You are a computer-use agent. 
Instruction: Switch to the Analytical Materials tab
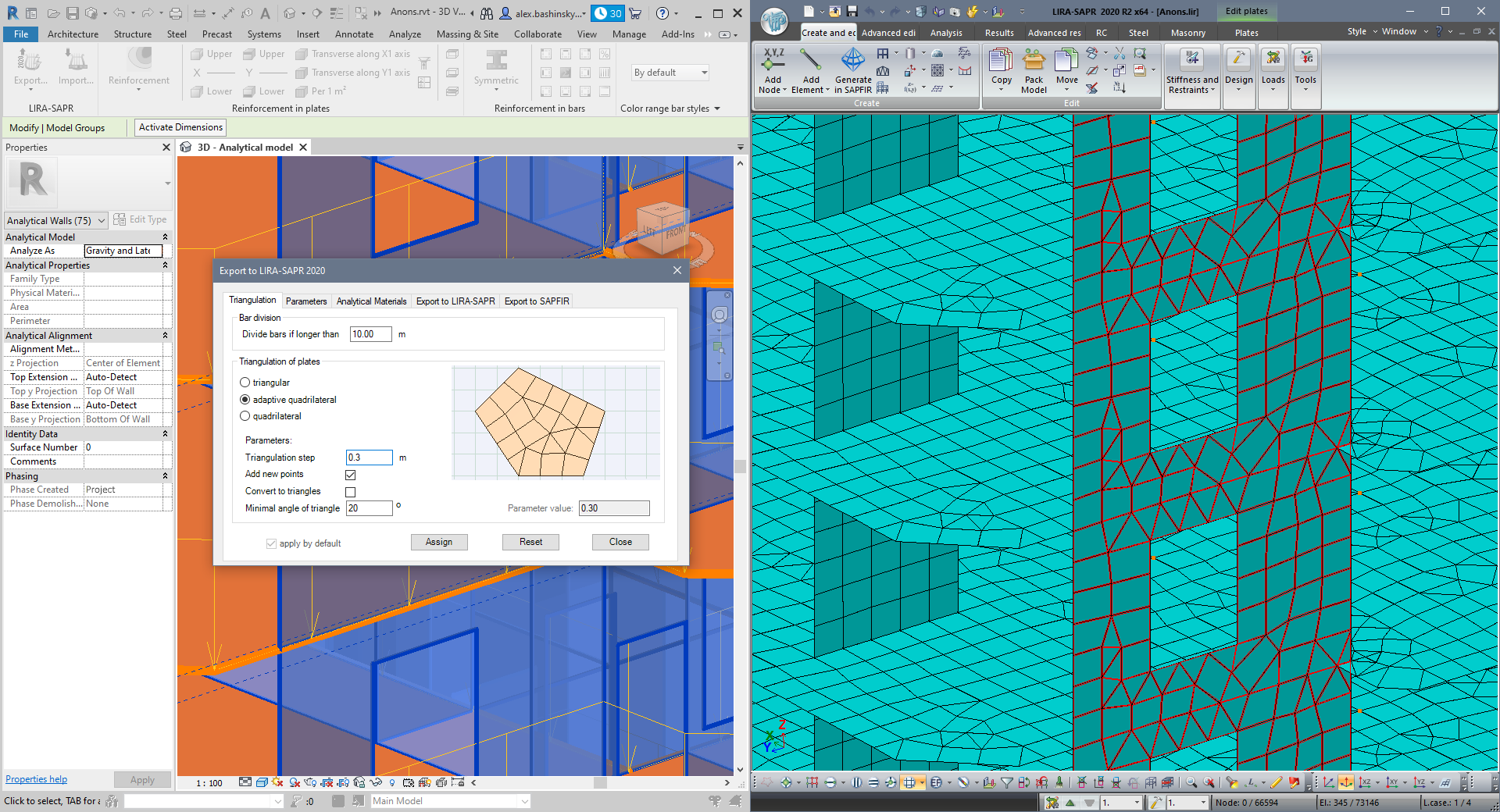371,301
